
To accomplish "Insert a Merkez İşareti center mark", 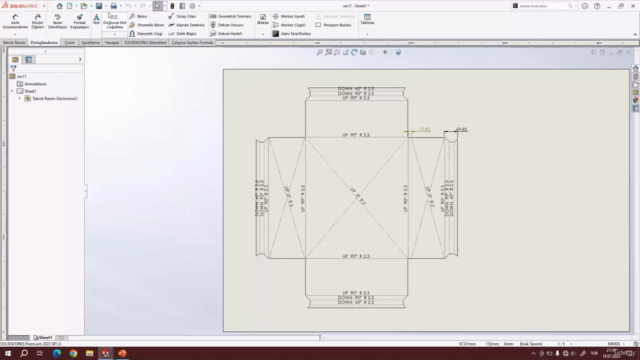I will pos(289,16).
